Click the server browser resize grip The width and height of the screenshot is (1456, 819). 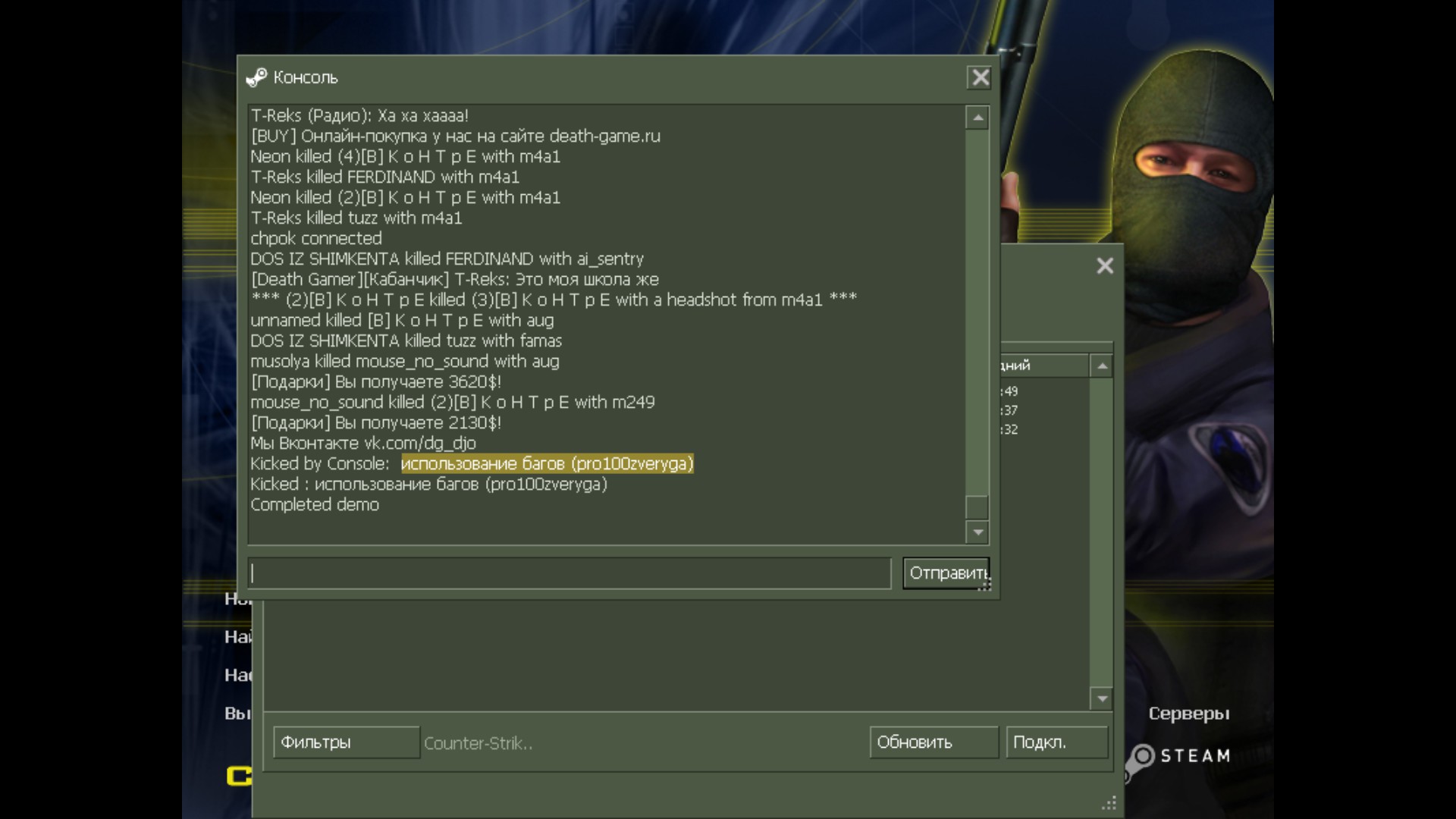tap(1109, 803)
